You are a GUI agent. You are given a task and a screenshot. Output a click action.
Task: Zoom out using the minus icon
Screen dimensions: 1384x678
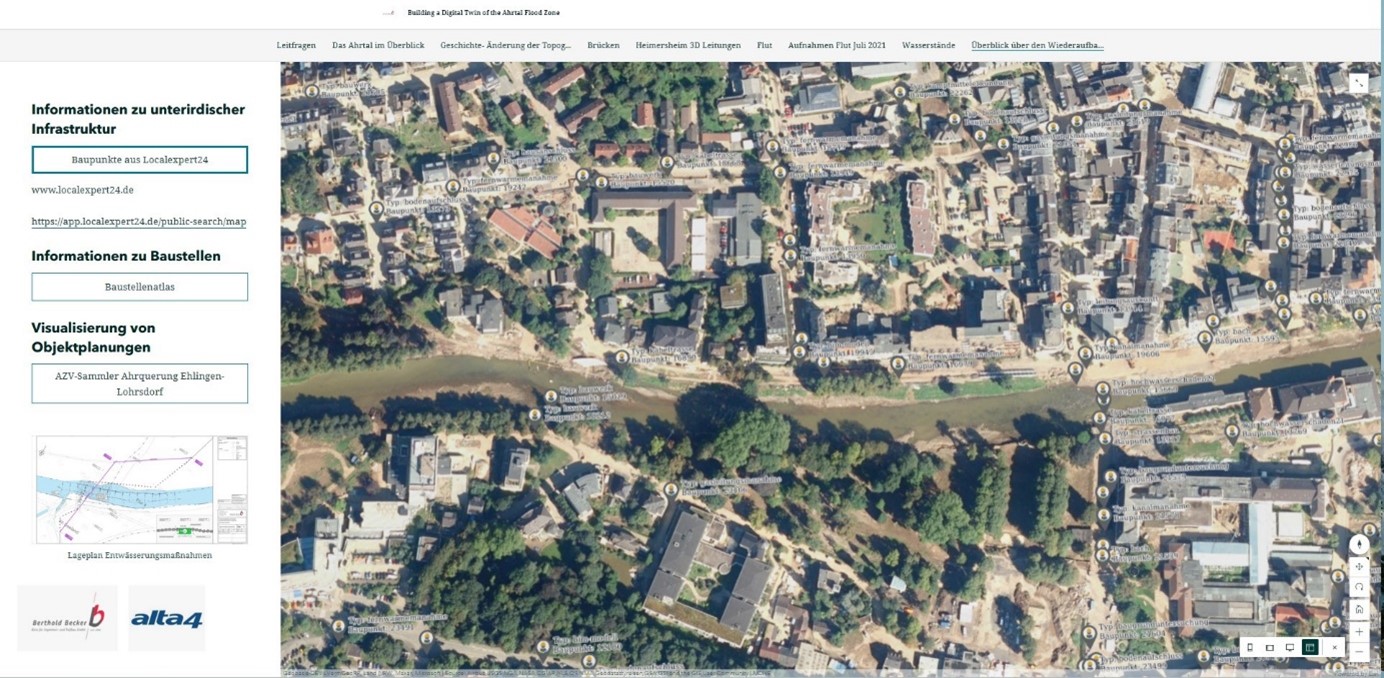(1357, 653)
